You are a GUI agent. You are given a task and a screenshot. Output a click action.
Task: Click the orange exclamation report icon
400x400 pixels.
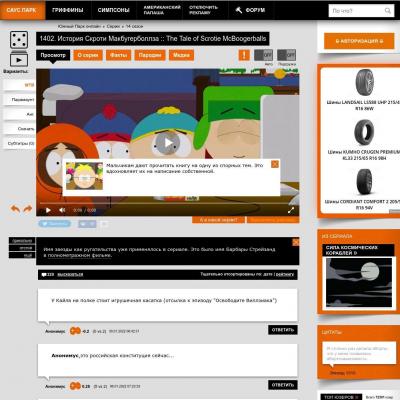coord(244,55)
